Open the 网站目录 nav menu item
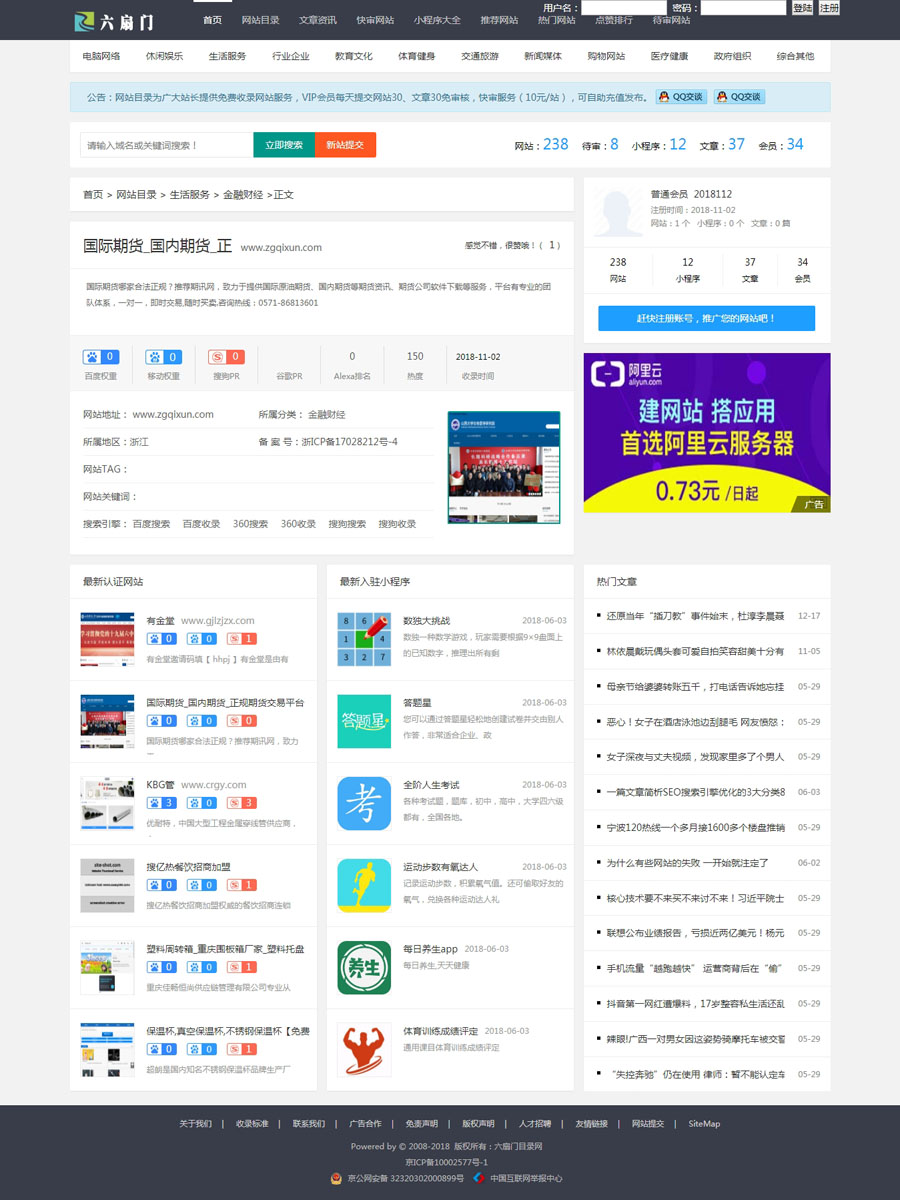The height and width of the screenshot is (1200, 900). coord(260,20)
